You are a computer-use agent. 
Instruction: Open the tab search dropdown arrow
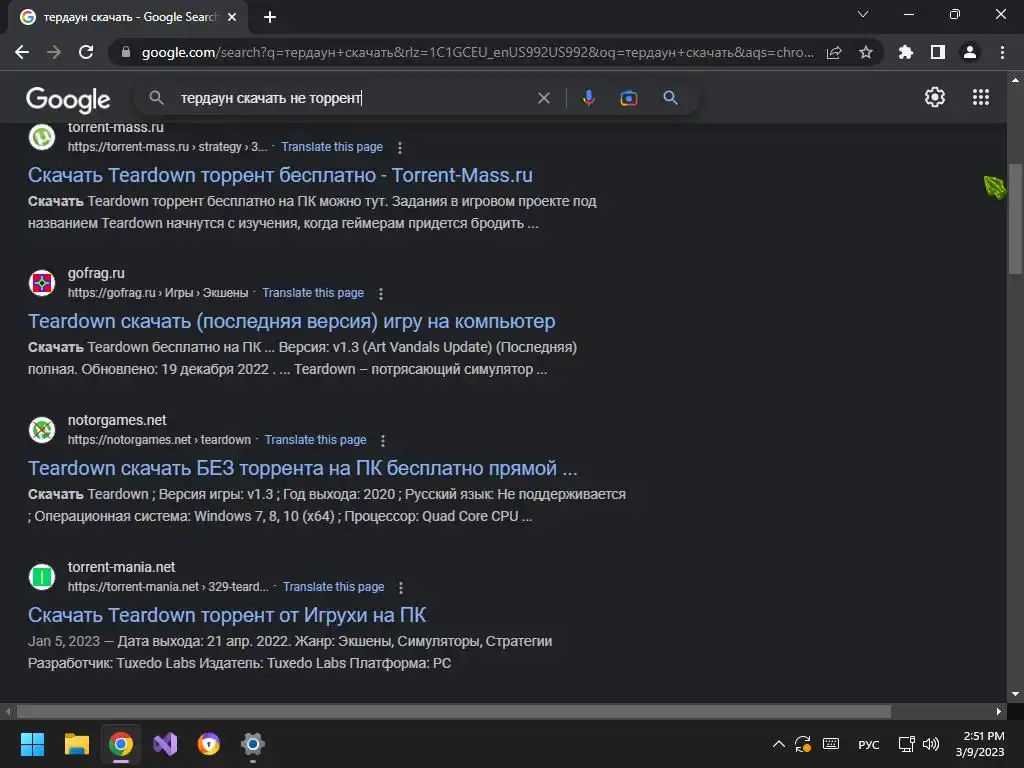click(863, 14)
